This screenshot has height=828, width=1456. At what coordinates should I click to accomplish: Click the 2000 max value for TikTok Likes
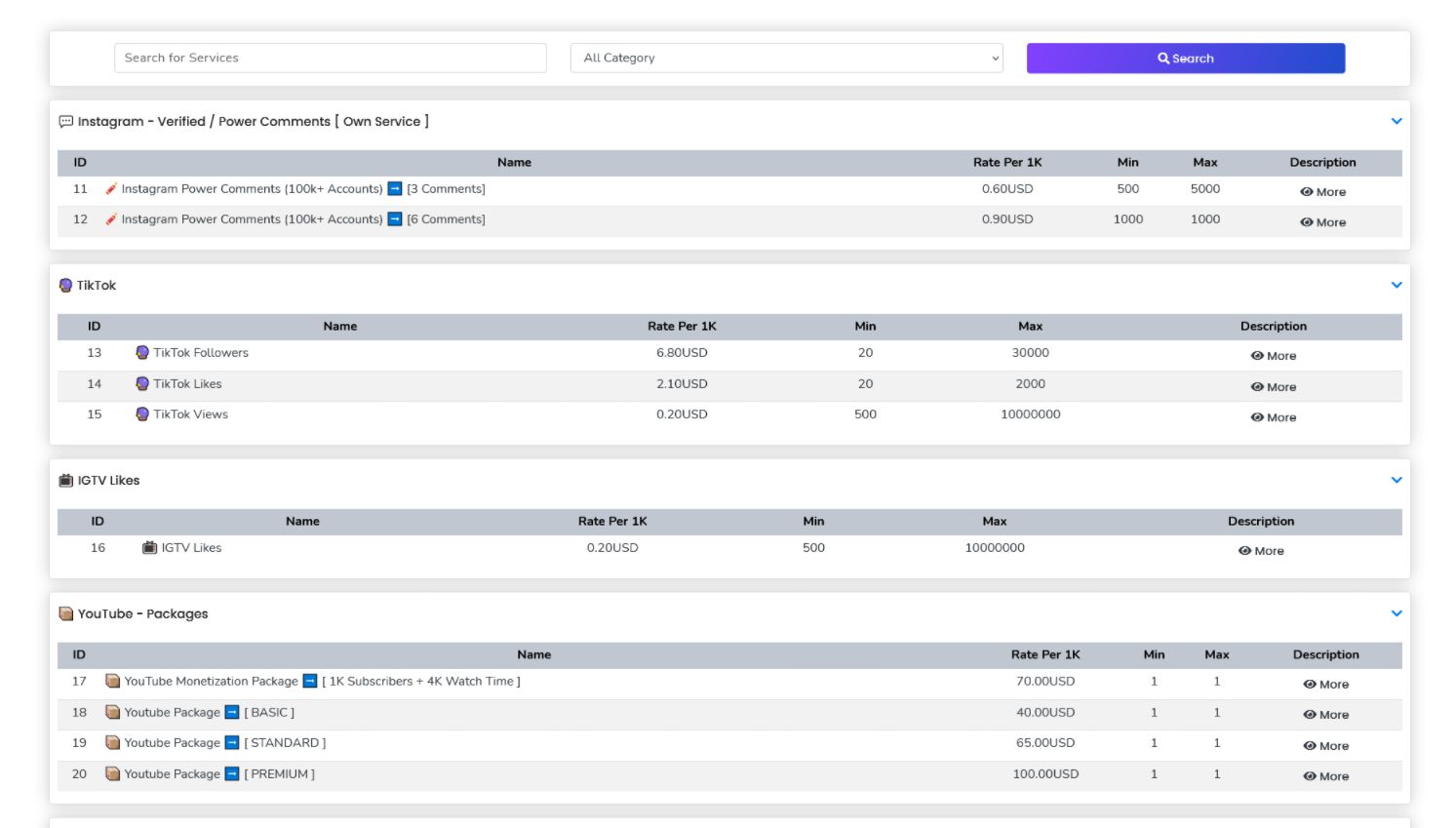(x=1031, y=384)
